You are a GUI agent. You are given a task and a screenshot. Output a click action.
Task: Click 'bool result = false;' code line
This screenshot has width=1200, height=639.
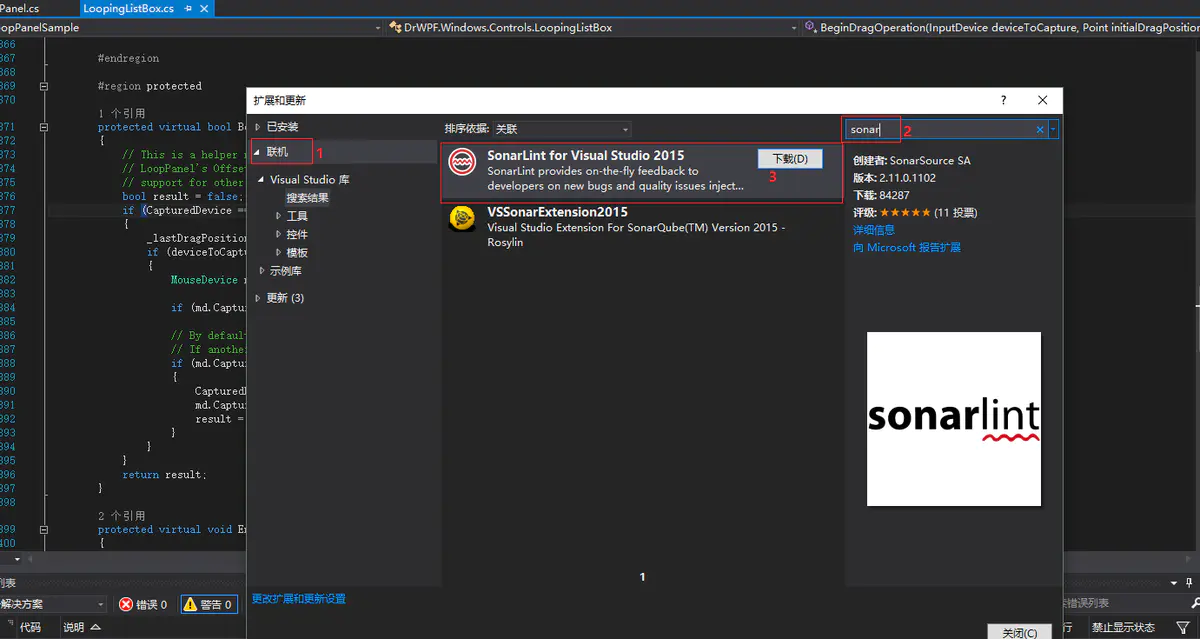pos(183,197)
